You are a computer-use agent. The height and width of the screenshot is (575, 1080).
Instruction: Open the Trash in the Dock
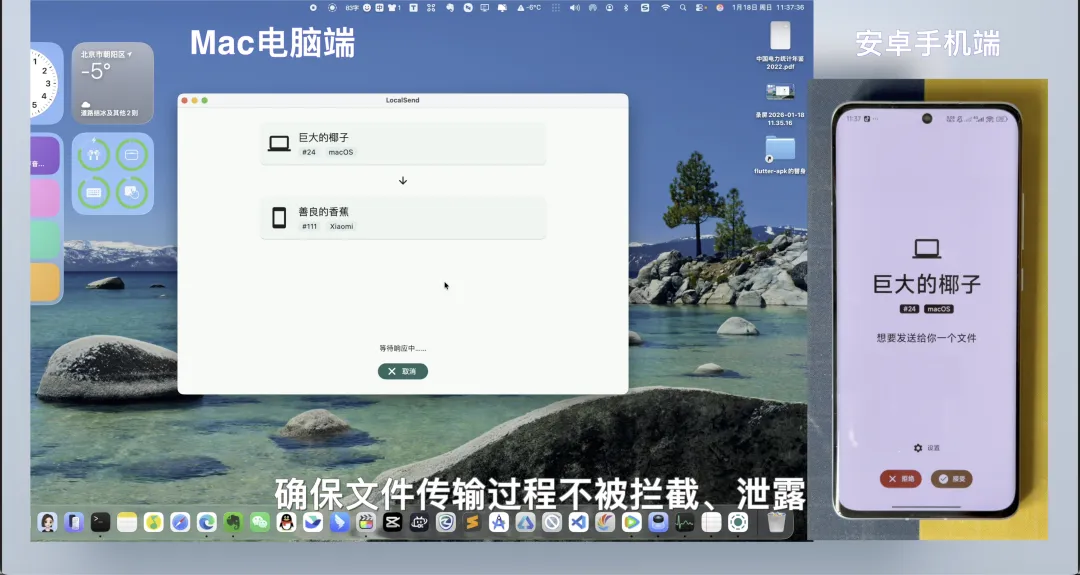tap(776, 523)
